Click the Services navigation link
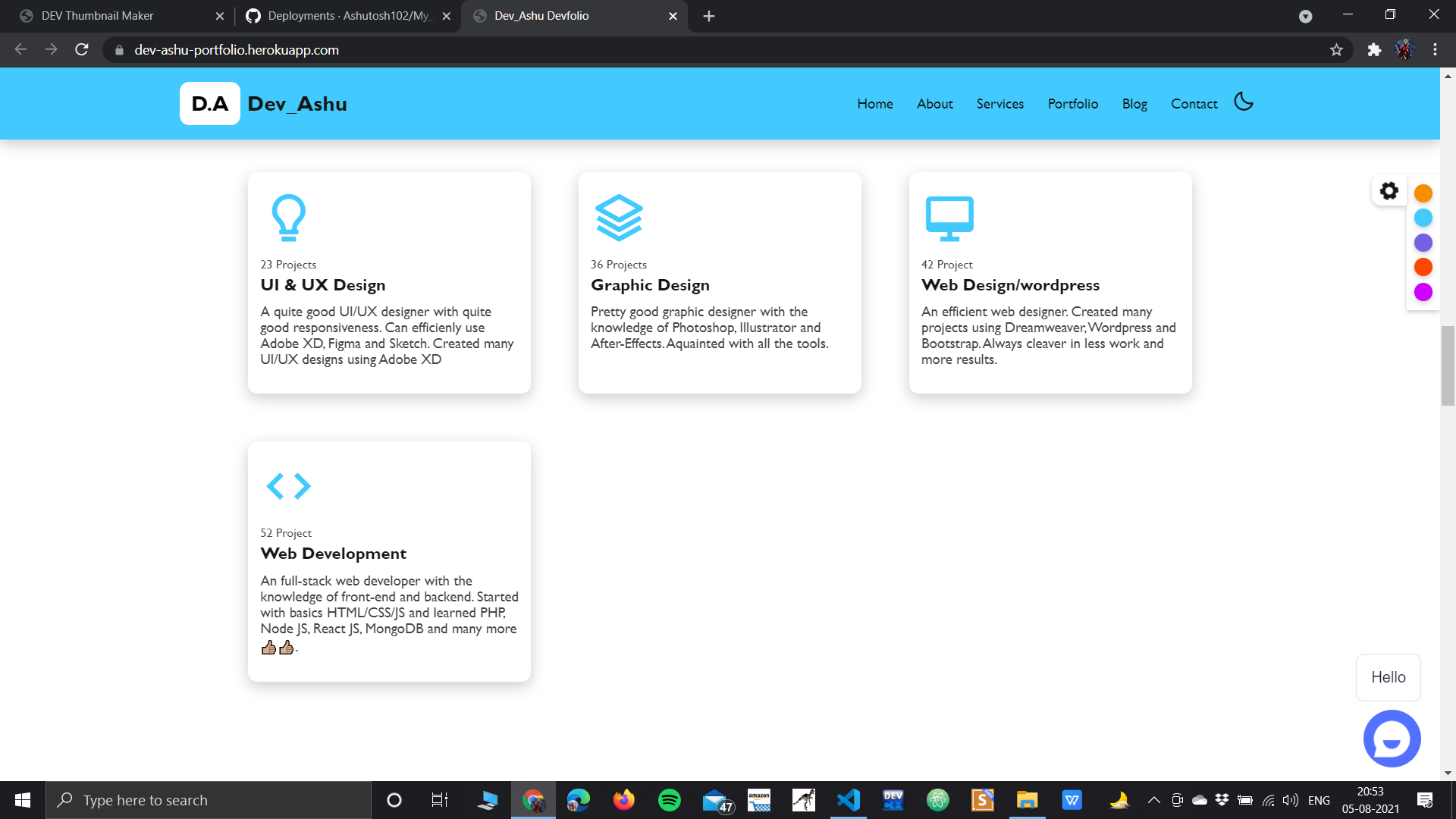The height and width of the screenshot is (819, 1456). [x=999, y=104]
